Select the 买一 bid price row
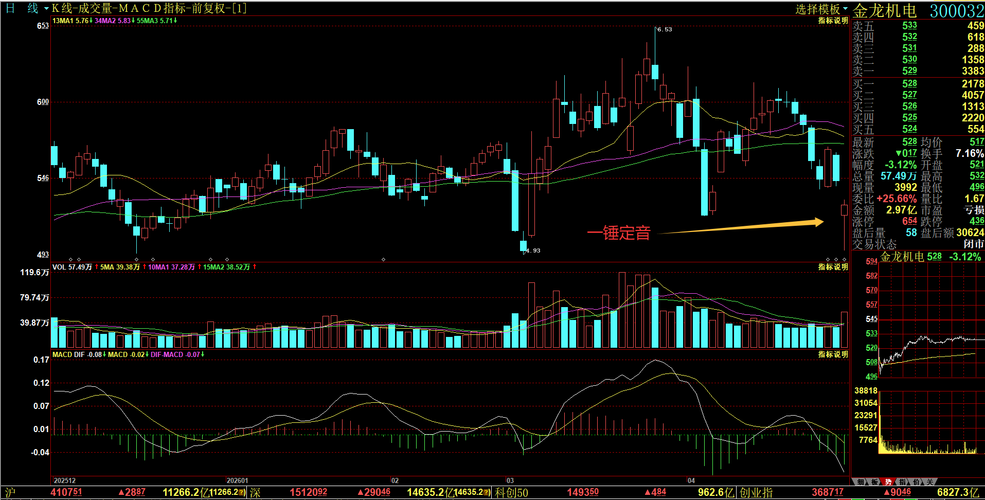 click(x=917, y=84)
